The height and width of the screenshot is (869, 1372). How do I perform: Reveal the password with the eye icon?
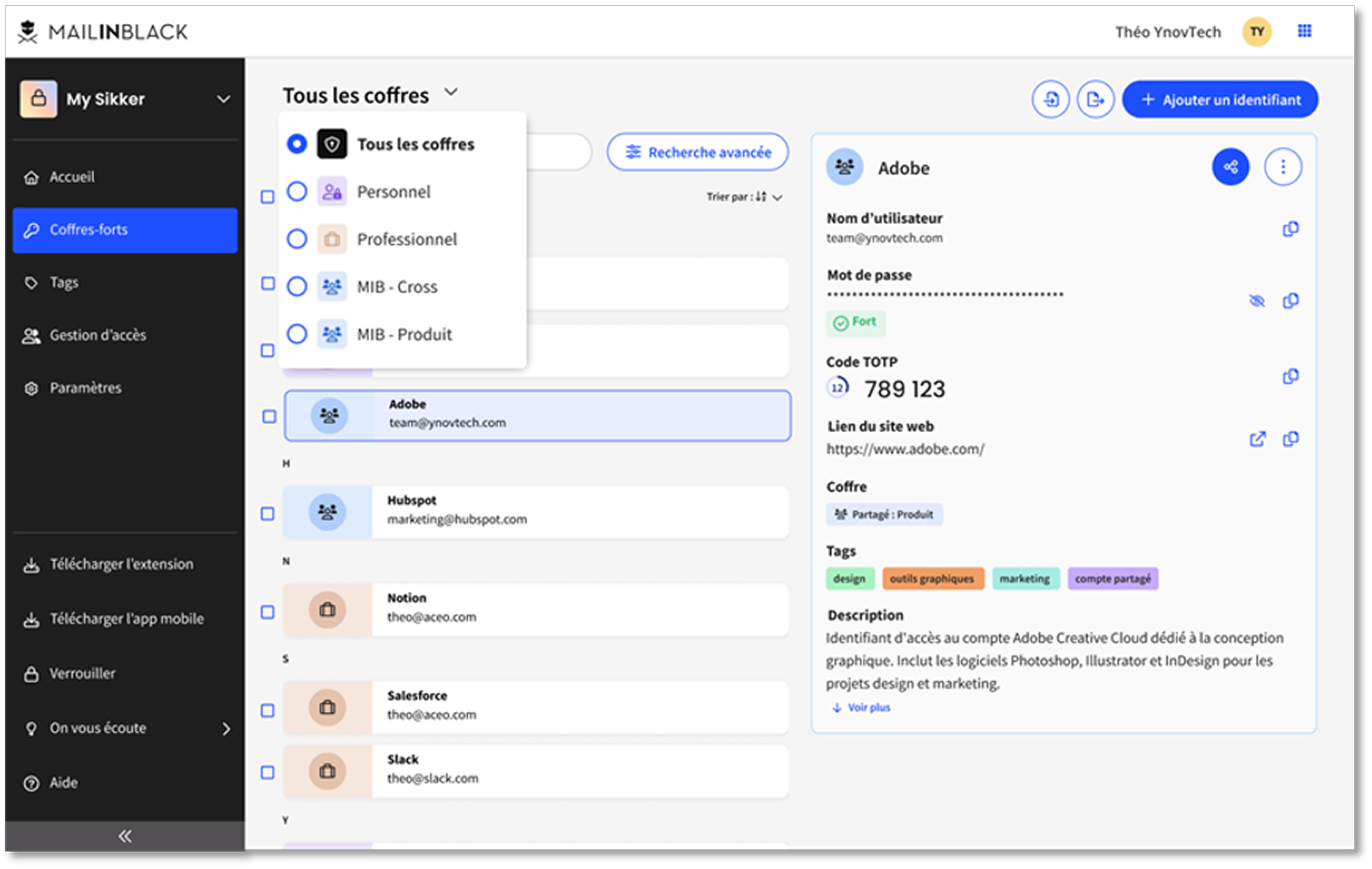(1256, 301)
